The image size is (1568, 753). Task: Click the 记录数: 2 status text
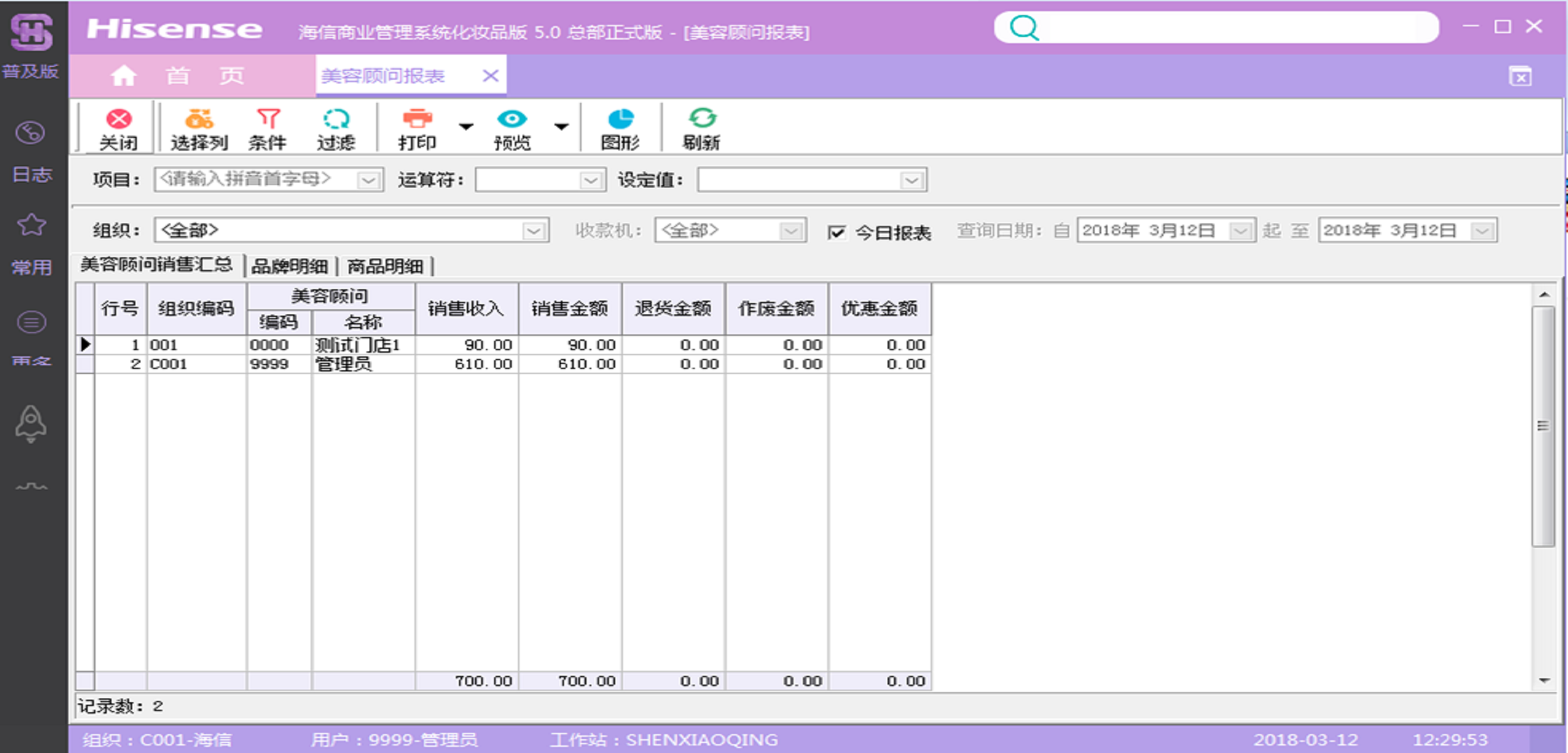tap(120, 707)
